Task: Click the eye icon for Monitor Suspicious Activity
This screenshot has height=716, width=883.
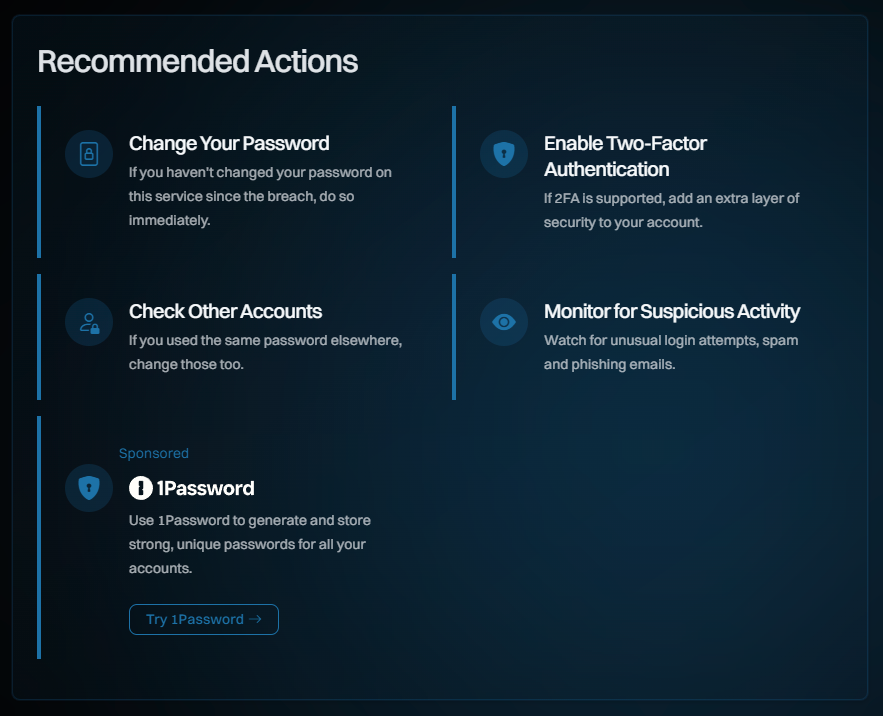Action: 504,322
